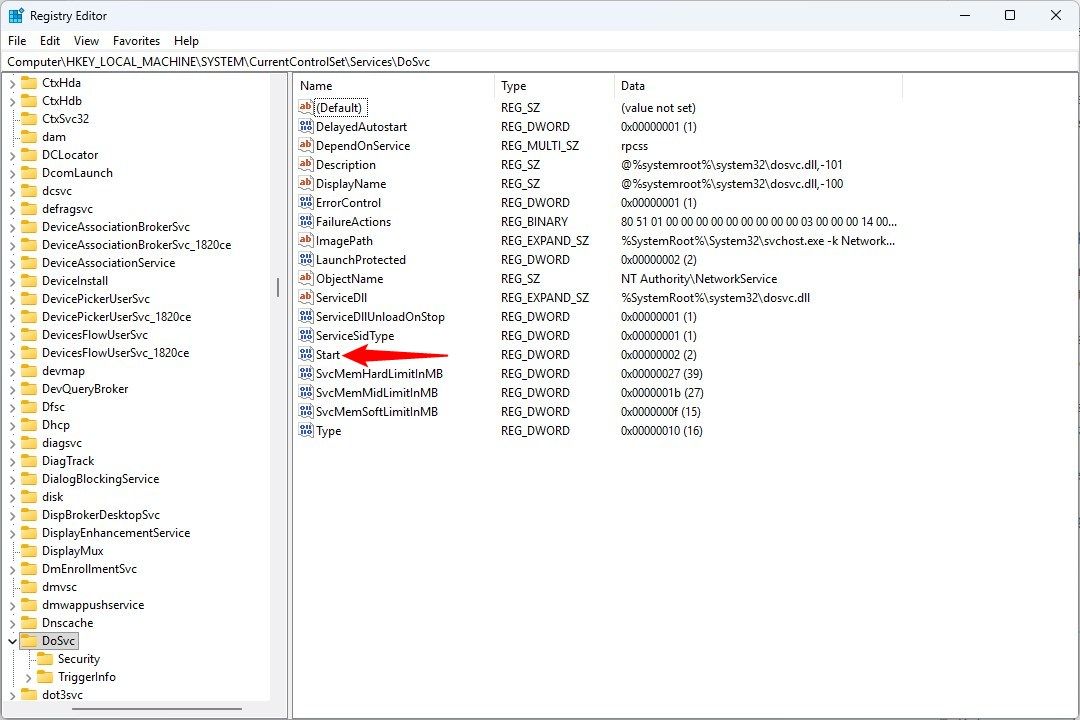
Task: Select the defragsvc key
Action: pos(67,209)
